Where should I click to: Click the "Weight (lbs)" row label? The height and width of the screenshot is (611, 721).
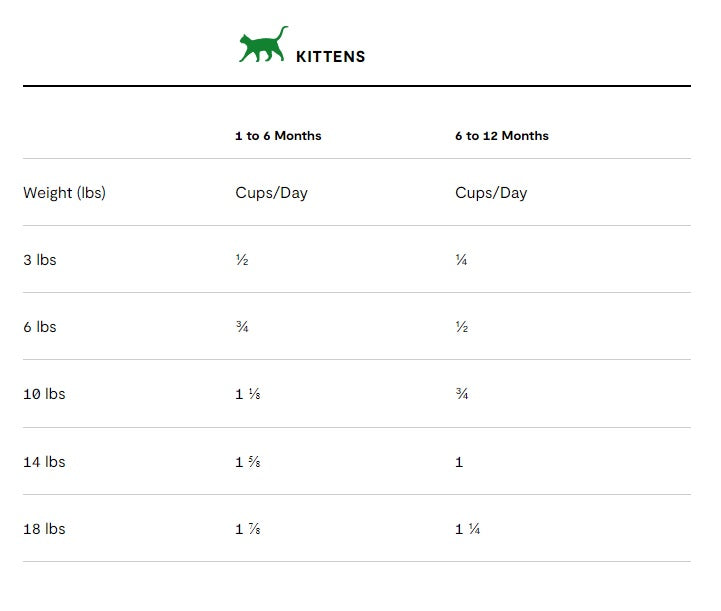pyautogui.click(x=64, y=193)
